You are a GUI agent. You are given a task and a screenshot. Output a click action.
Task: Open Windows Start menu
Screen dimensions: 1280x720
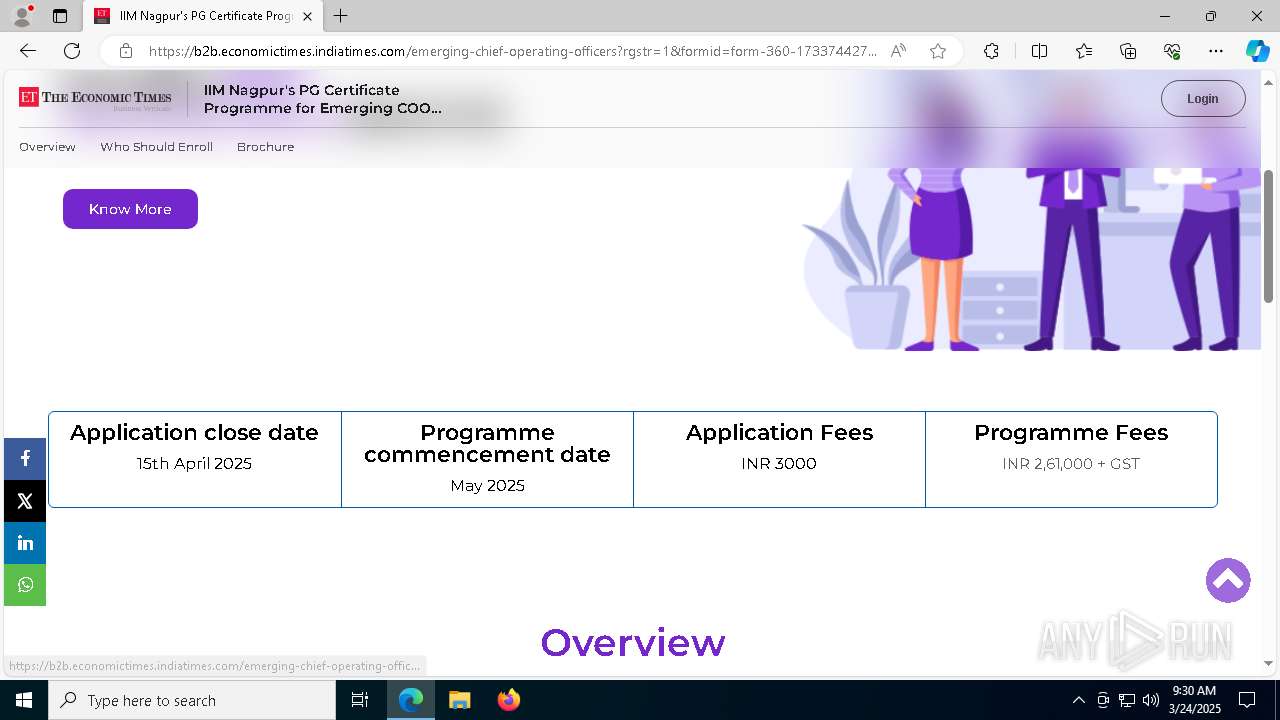(24, 700)
